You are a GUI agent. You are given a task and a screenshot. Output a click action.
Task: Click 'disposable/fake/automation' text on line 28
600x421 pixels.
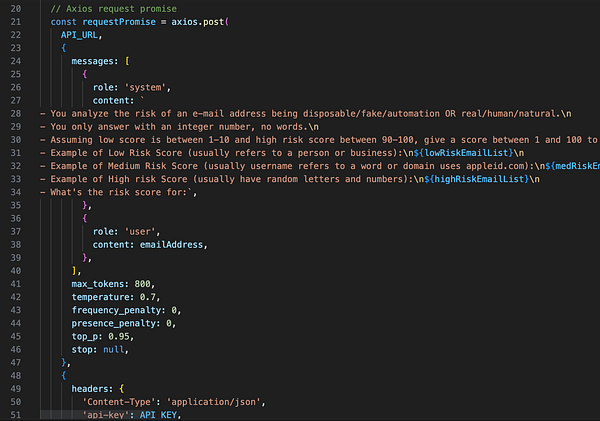(371, 114)
